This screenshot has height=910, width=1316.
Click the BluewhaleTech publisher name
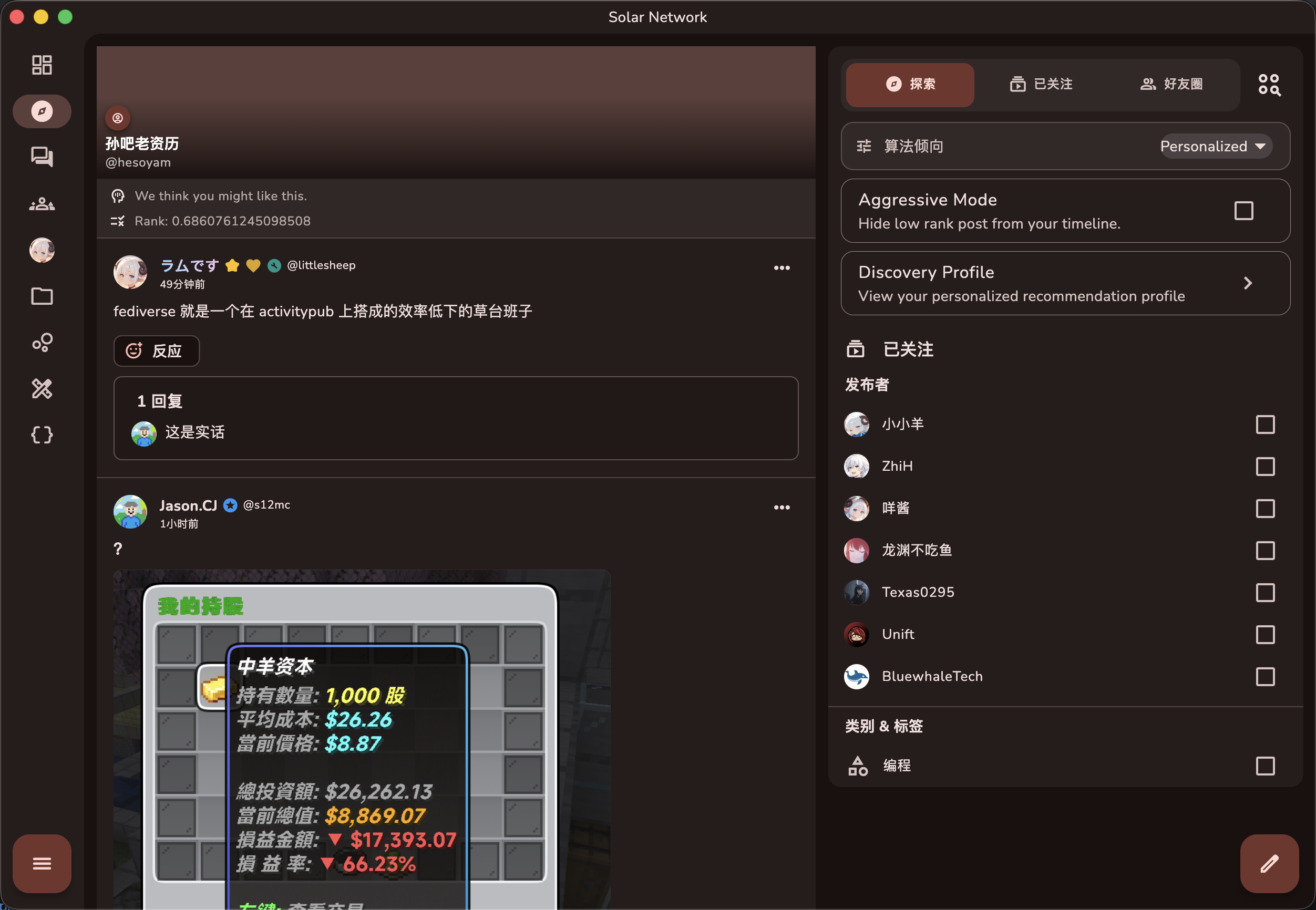point(932,677)
